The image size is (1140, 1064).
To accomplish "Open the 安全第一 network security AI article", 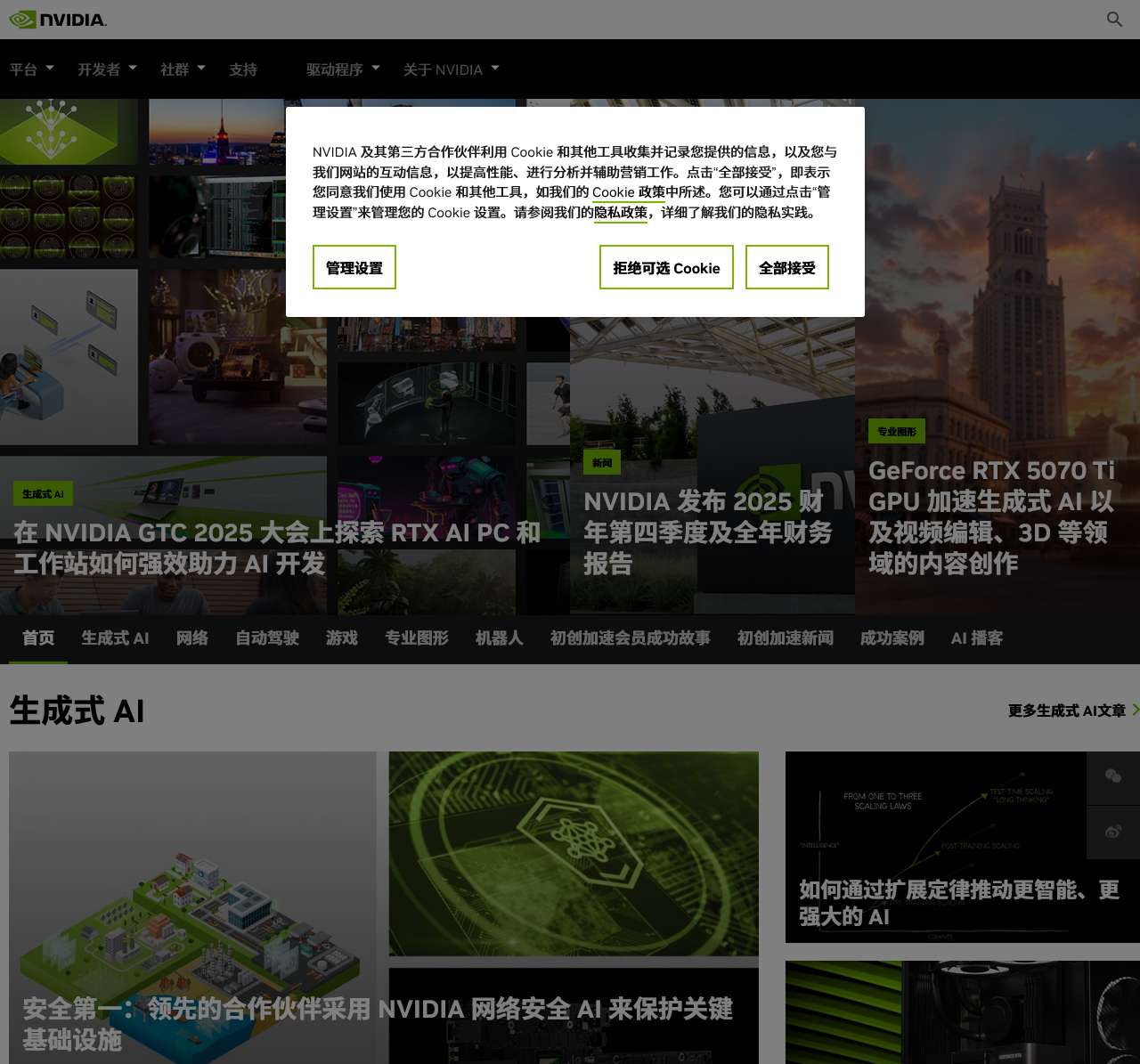I will (x=378, y=1024).
